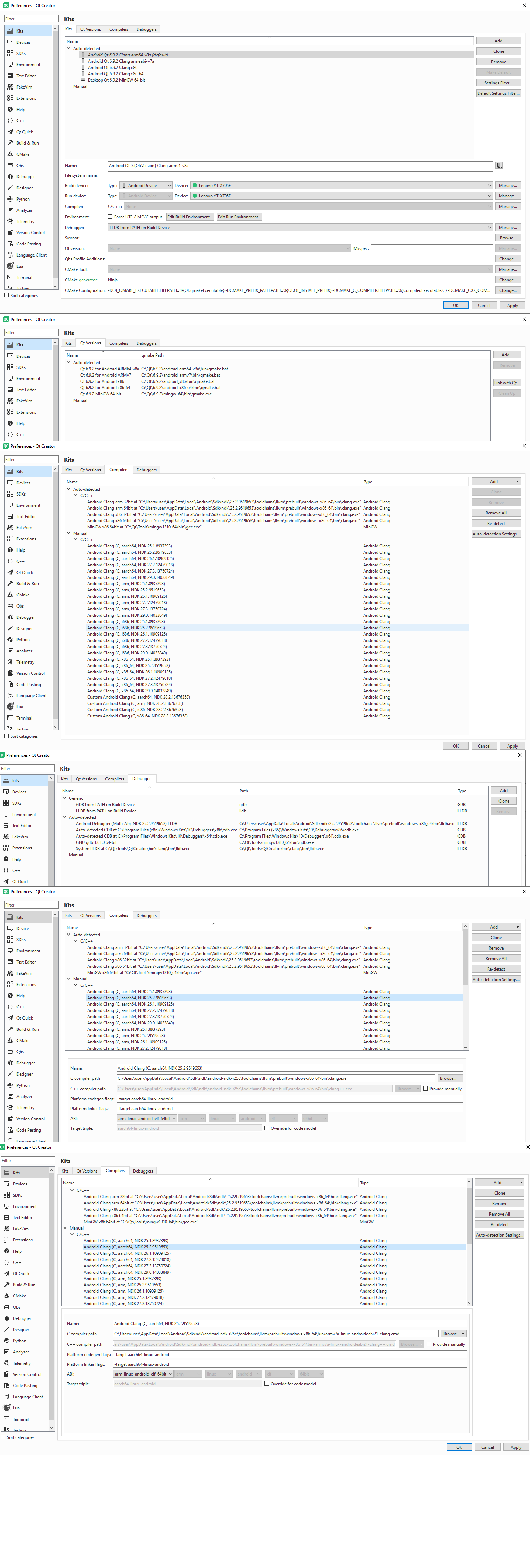Open Language Client icon in the Kits-tab window
This screenshot has width=530, height=1568.
(x=11, y=255)
